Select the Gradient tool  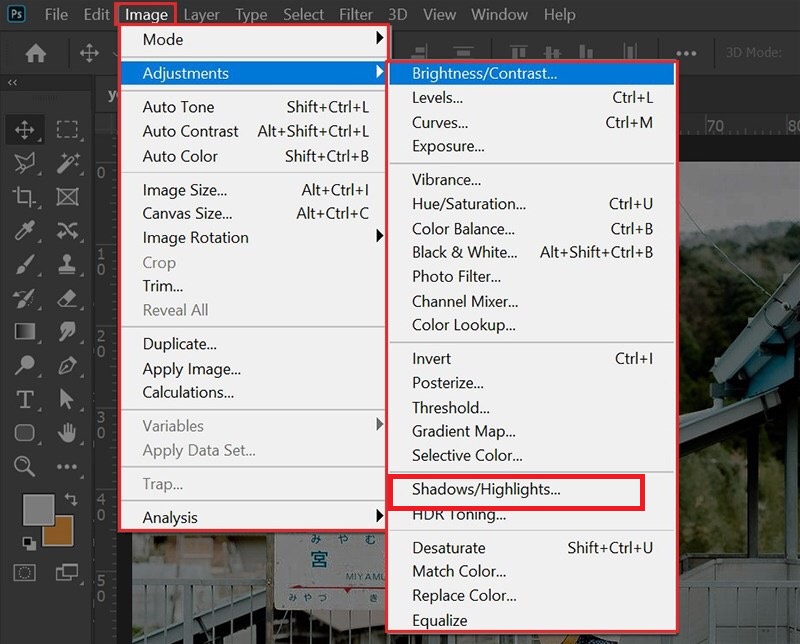coord(25,331)
